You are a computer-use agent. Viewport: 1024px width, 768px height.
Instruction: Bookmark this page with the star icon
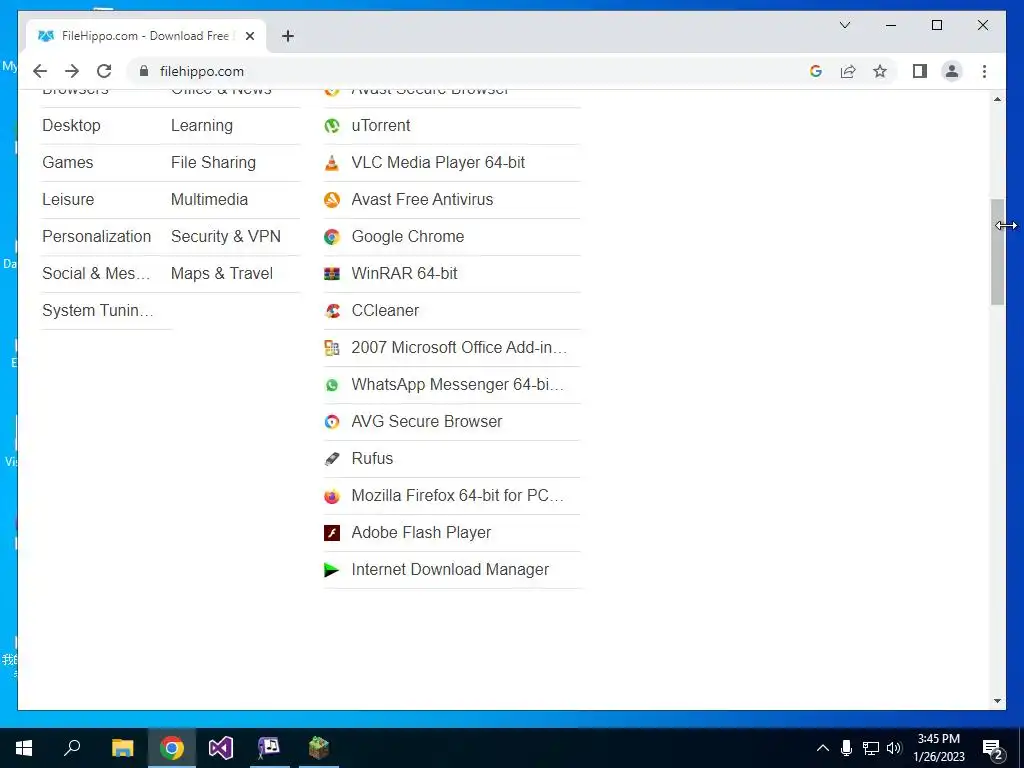[880, 71]
